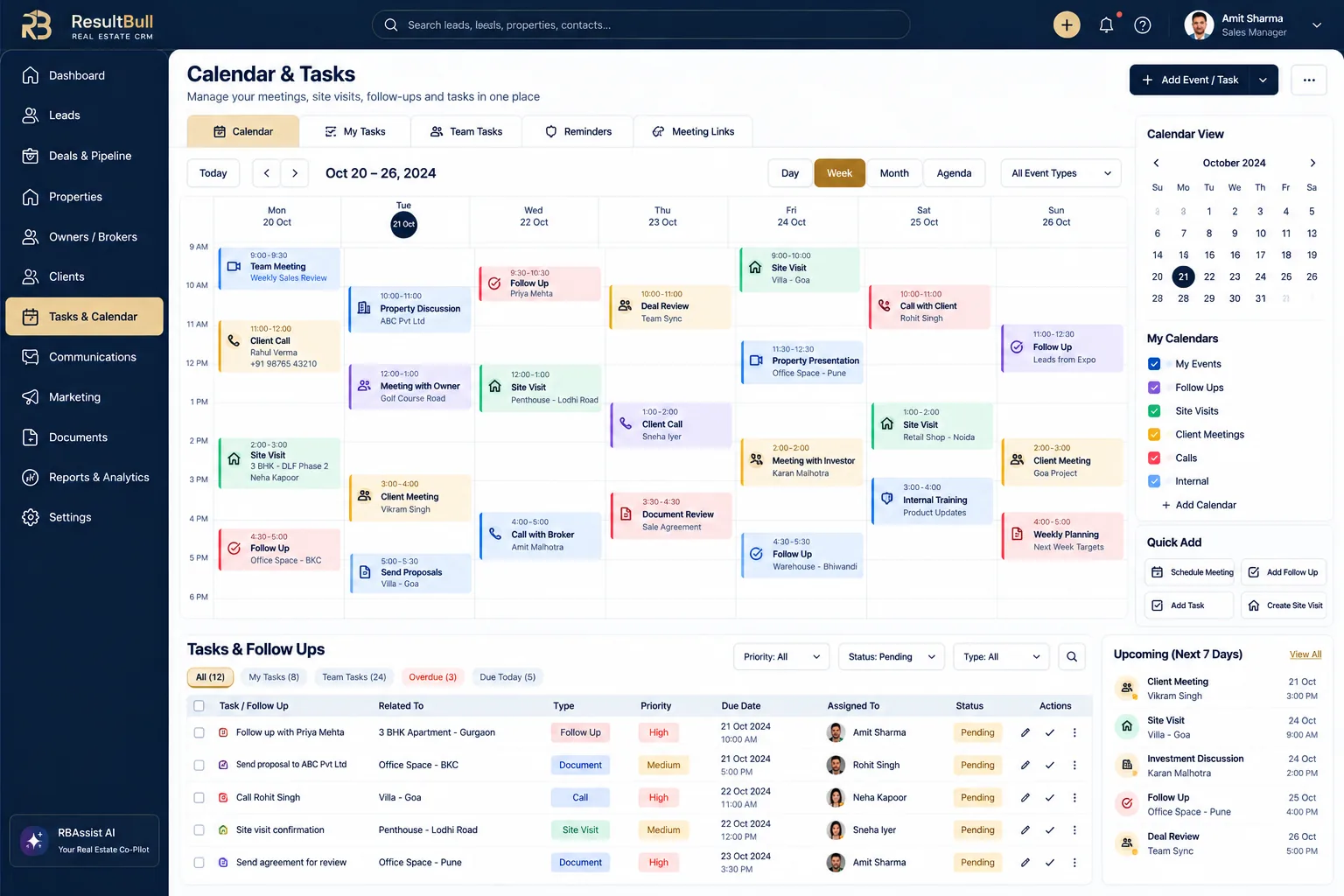Screen dimensions: 1344x896
Task: Click the tasks search magnifier icon
Action: [x=1072, y=656]
